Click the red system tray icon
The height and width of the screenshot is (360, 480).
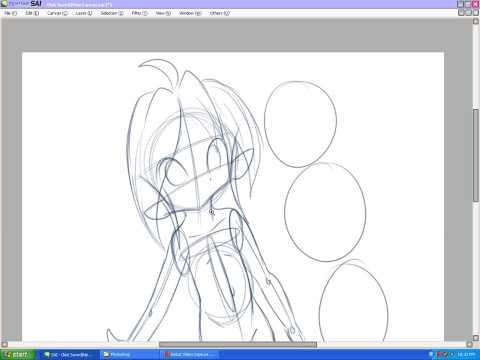coord(439,355)
